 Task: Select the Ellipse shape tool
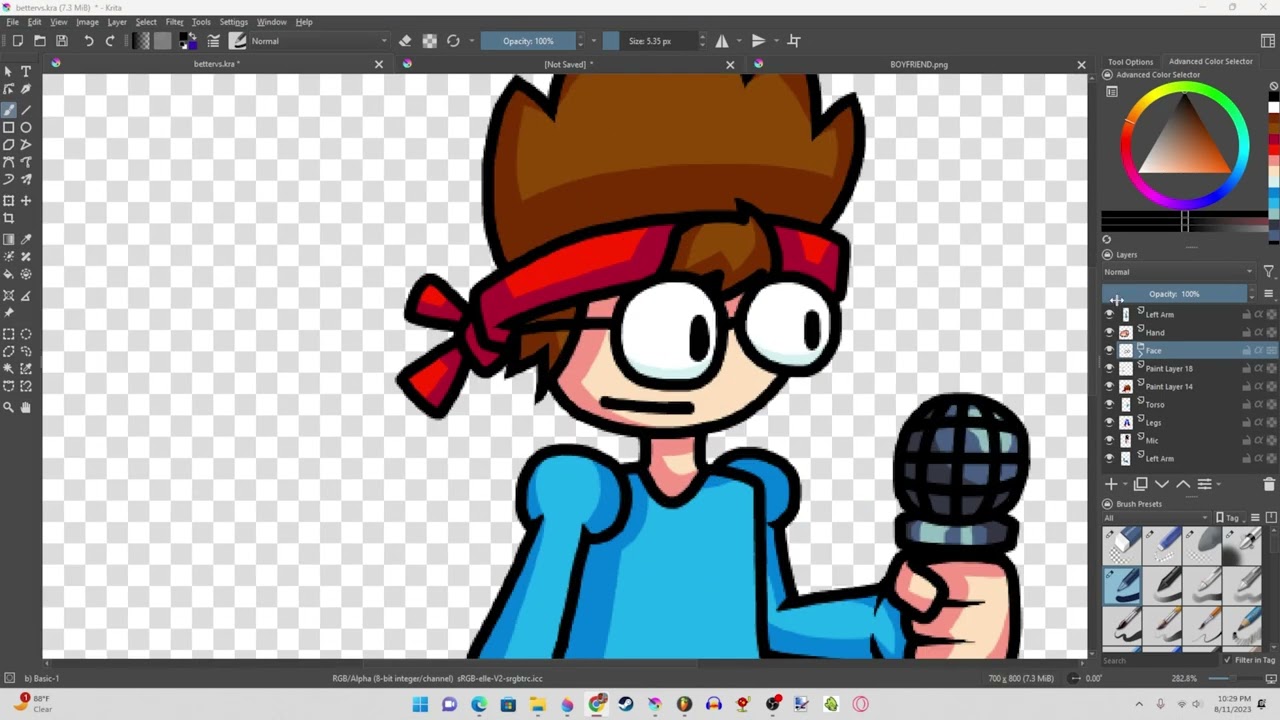(x=26, y=128)
